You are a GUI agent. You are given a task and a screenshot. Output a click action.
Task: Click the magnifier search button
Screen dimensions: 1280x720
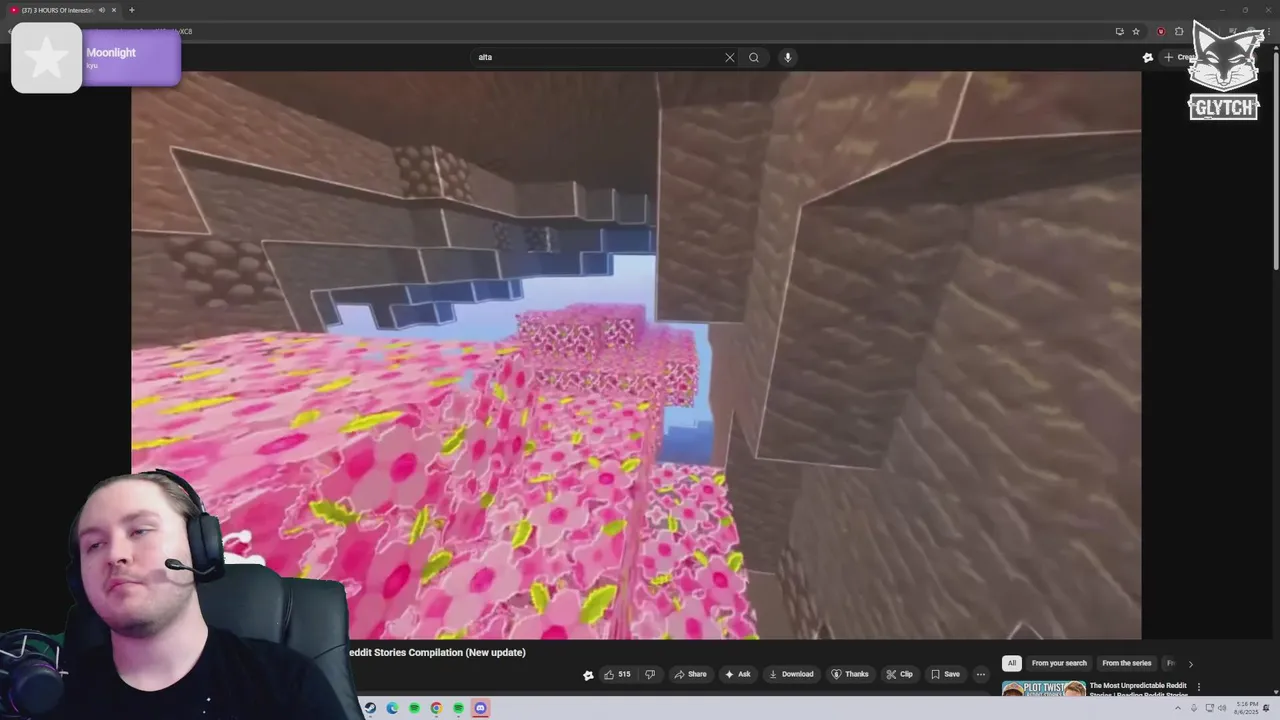point(754,57)
